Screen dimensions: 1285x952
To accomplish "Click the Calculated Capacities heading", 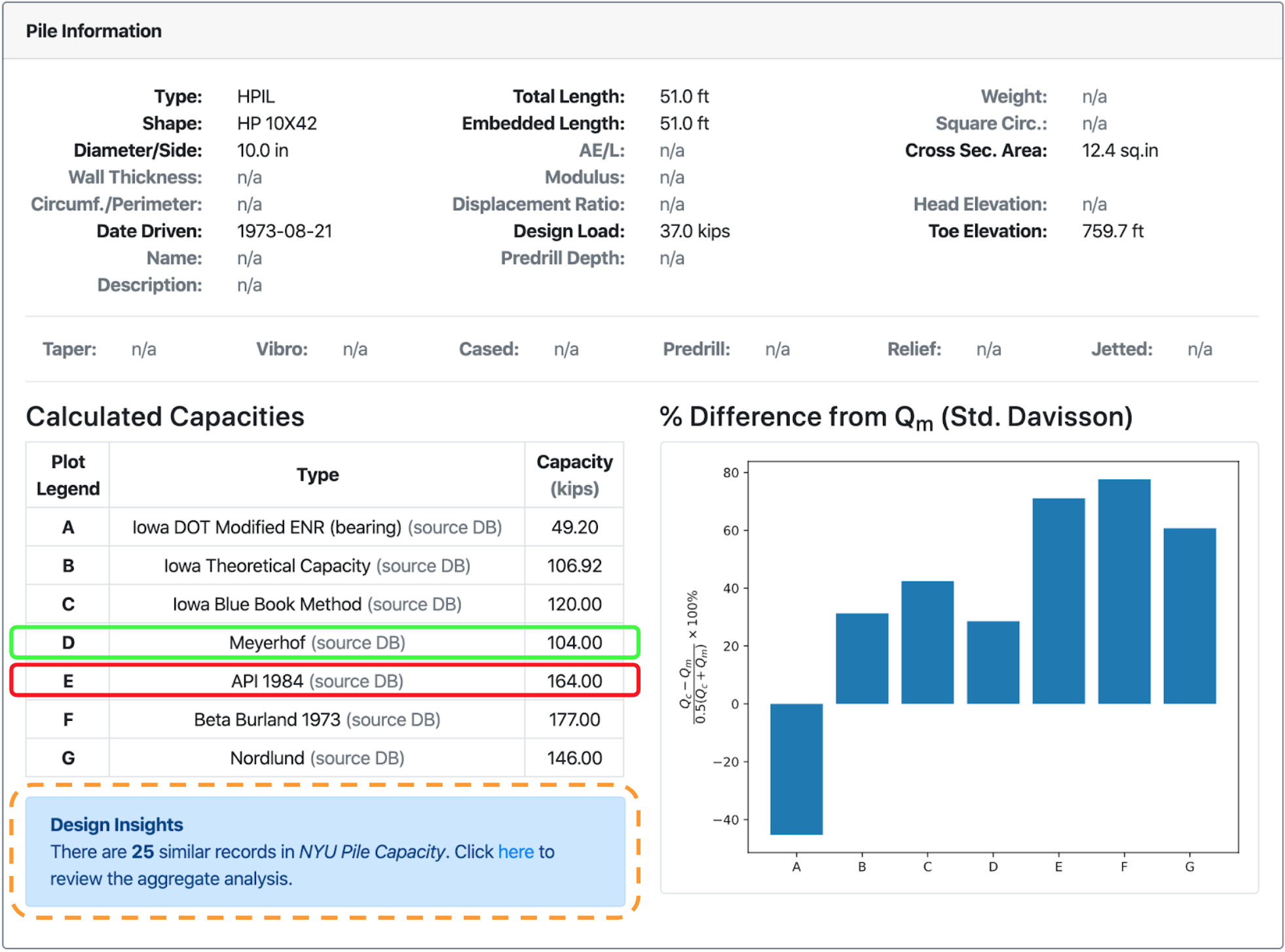I will click(x=165, y=416).
